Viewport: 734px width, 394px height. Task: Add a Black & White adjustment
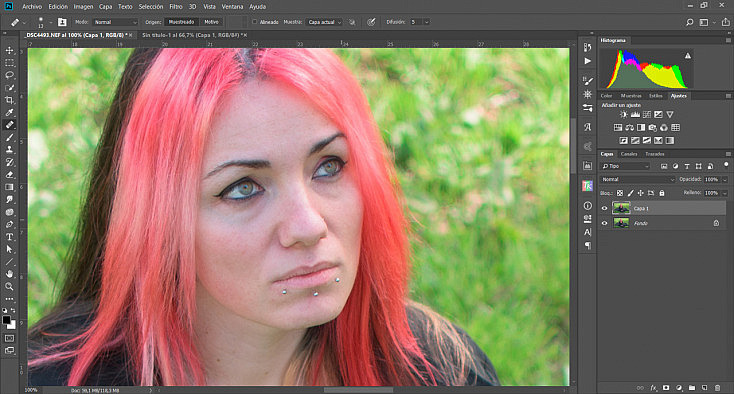[641, 128]
